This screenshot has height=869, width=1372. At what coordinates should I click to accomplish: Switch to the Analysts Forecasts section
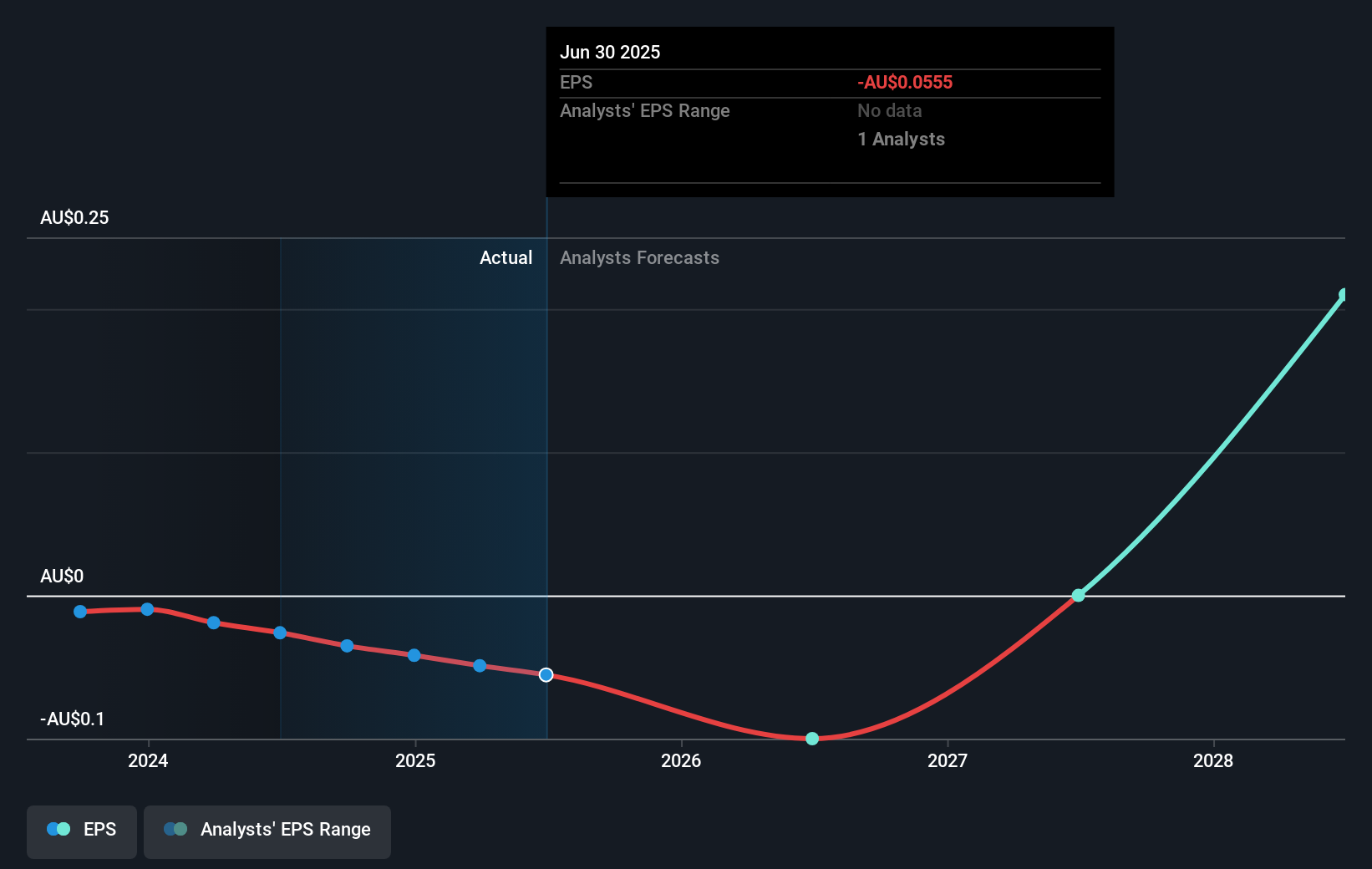click(x=639, y=257)
